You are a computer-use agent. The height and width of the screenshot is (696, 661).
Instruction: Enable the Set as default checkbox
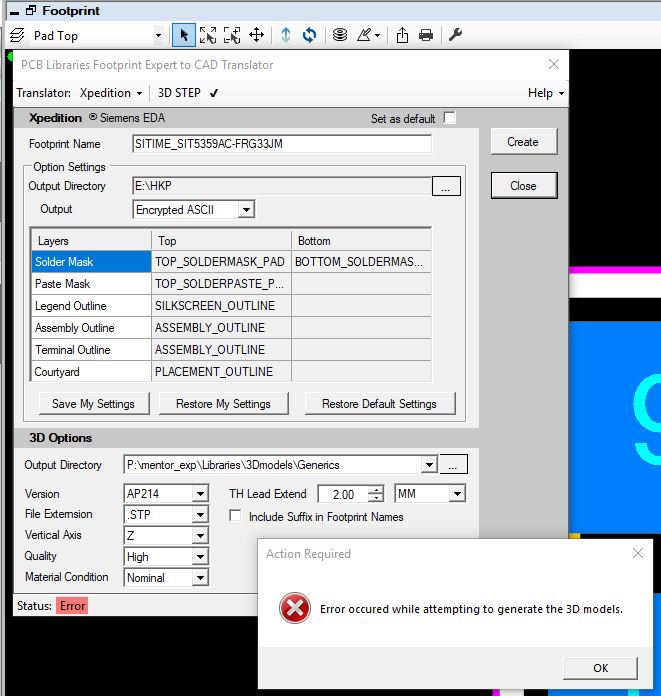tap(449, 118)
